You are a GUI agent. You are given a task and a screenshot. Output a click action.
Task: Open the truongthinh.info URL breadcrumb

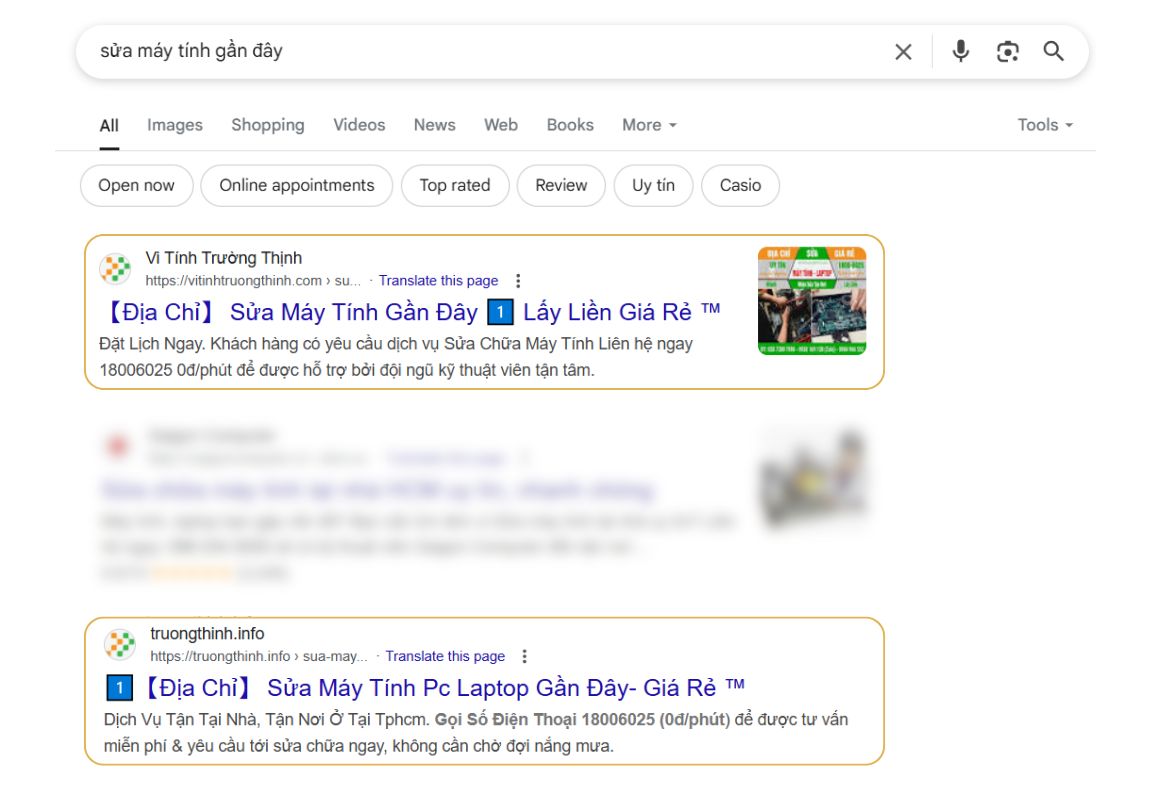click(x=259, y=656)
